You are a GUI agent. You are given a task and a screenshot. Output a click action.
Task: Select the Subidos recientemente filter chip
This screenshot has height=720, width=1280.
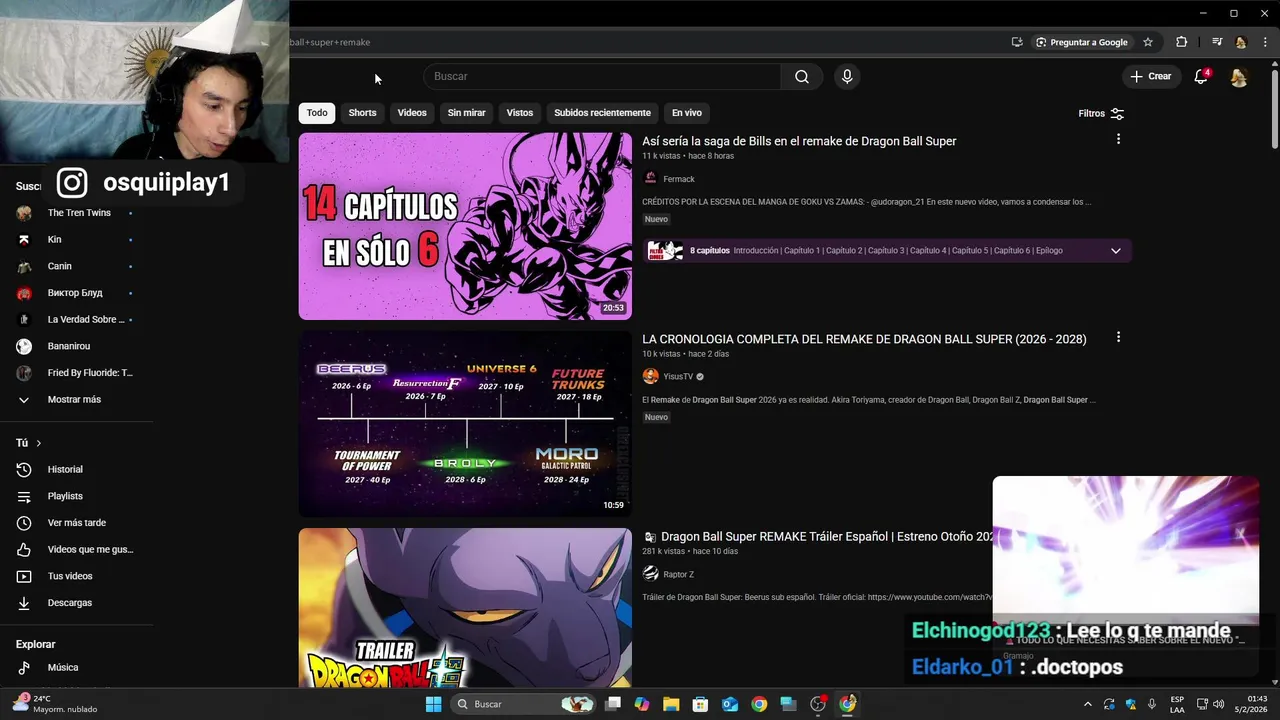[x=602, y=113]
